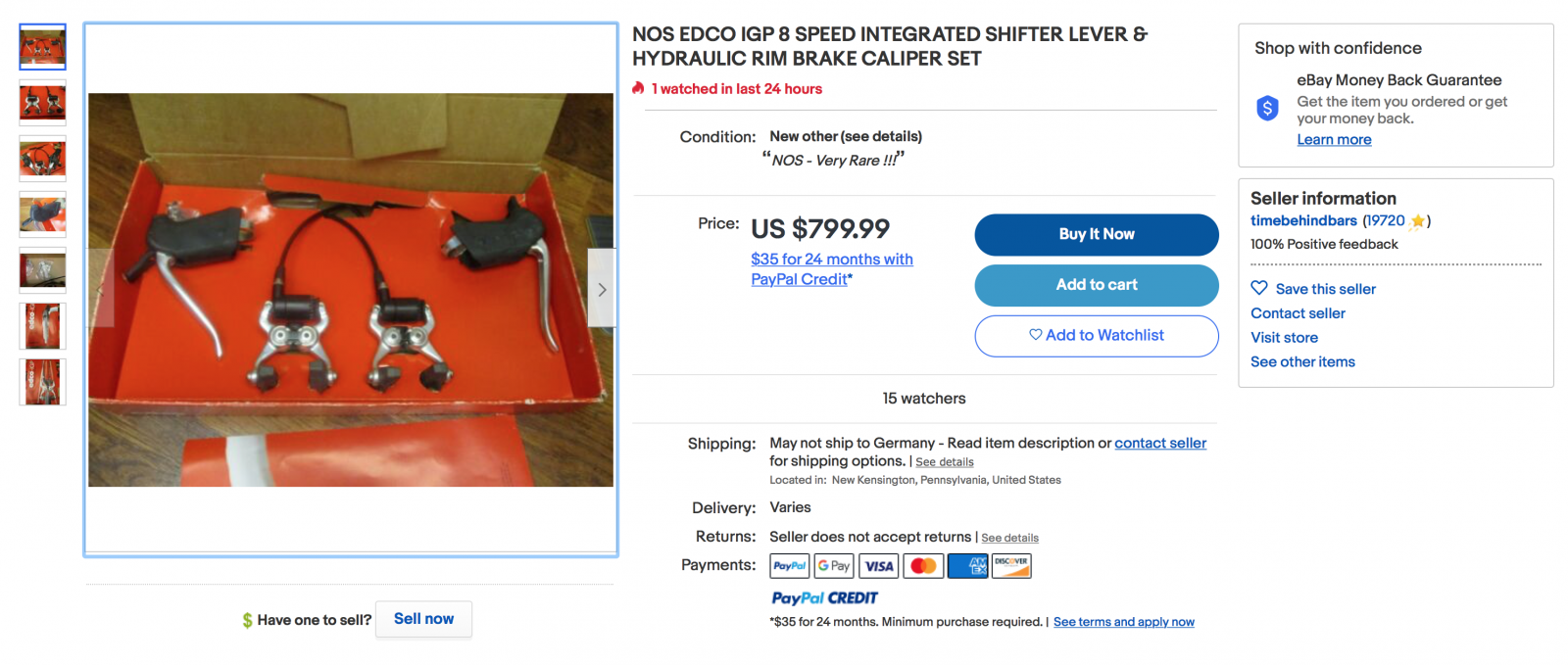Click the Google Pay payment icon
1568x665 pixels.
(x=834, y=566)
